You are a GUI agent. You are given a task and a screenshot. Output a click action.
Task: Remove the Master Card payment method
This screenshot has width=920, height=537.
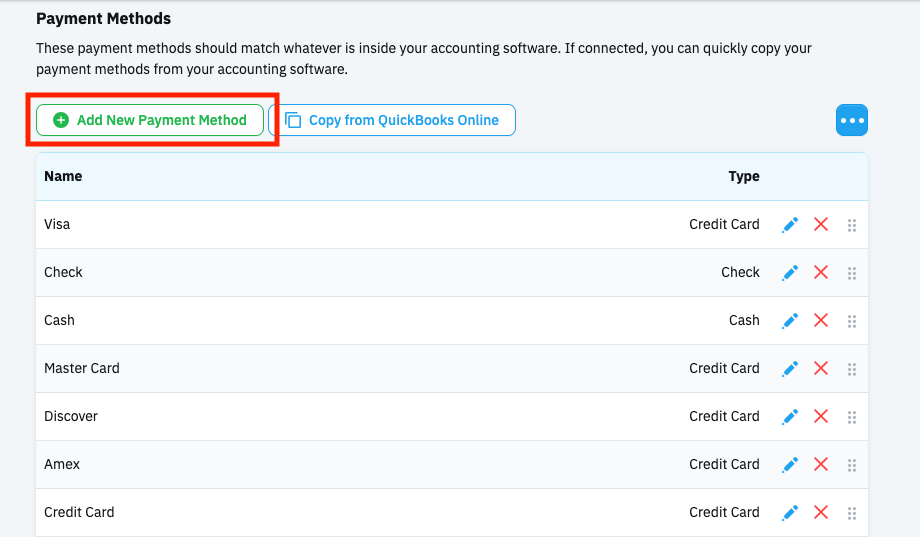[821, 369]
